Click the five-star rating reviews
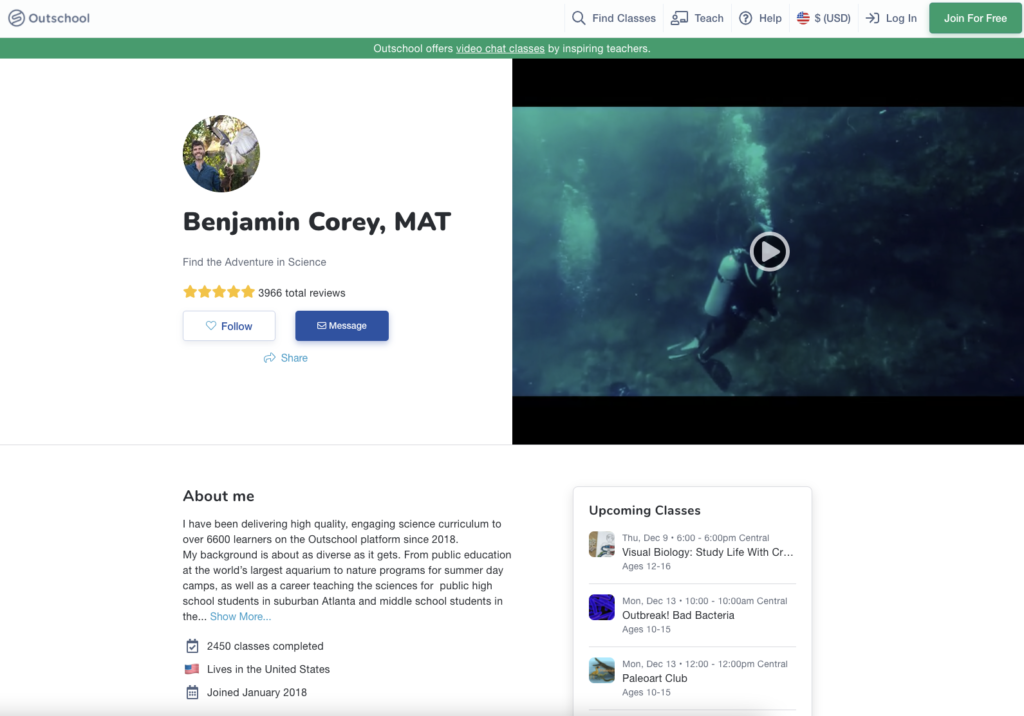This screenshot has height=716, width=1024. (x=219, y=293)
